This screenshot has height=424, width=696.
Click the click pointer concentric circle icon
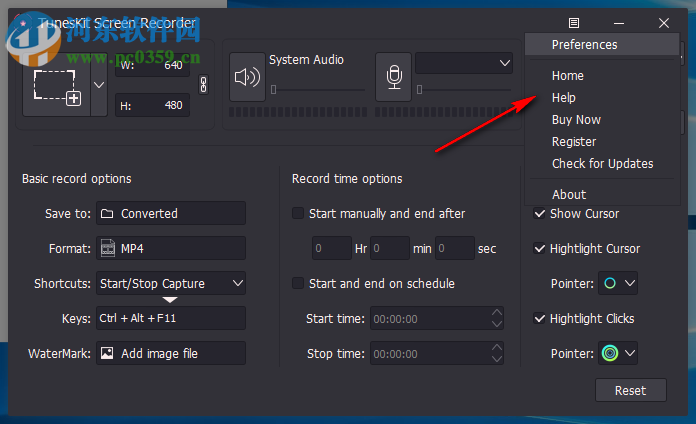610,353
